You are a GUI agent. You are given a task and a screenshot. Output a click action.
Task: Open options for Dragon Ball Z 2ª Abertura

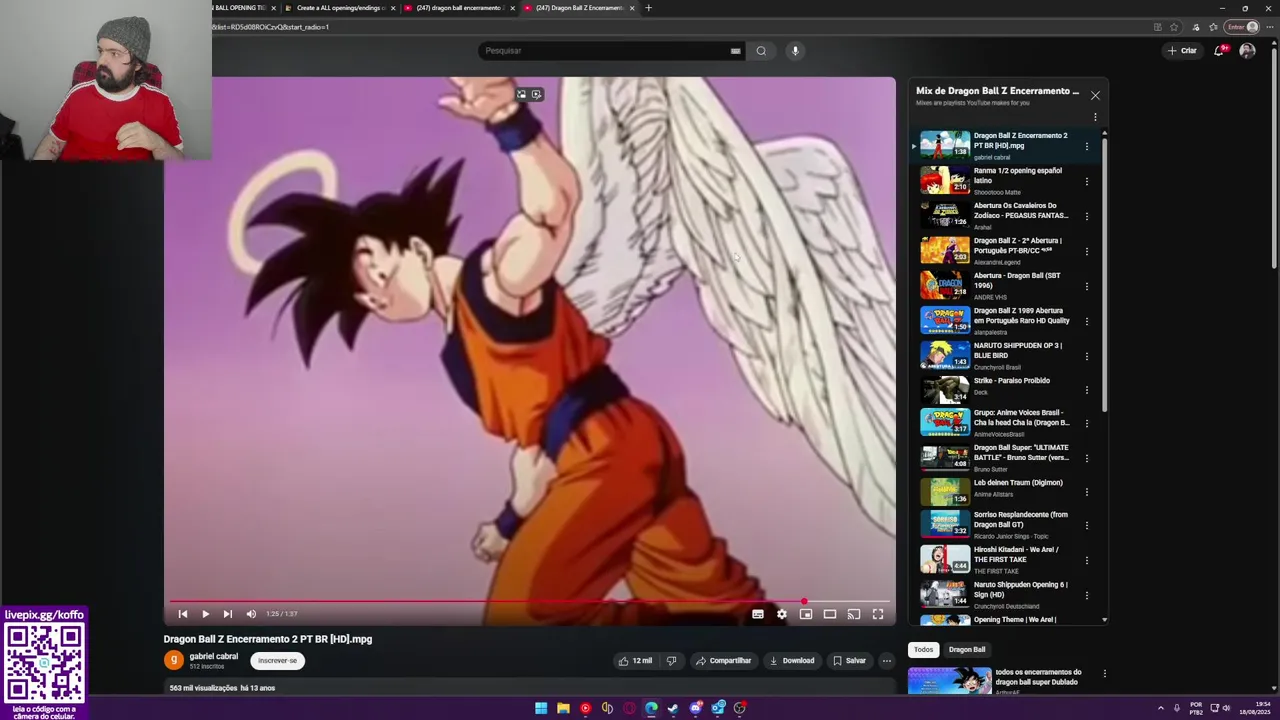click(1087, 251)
